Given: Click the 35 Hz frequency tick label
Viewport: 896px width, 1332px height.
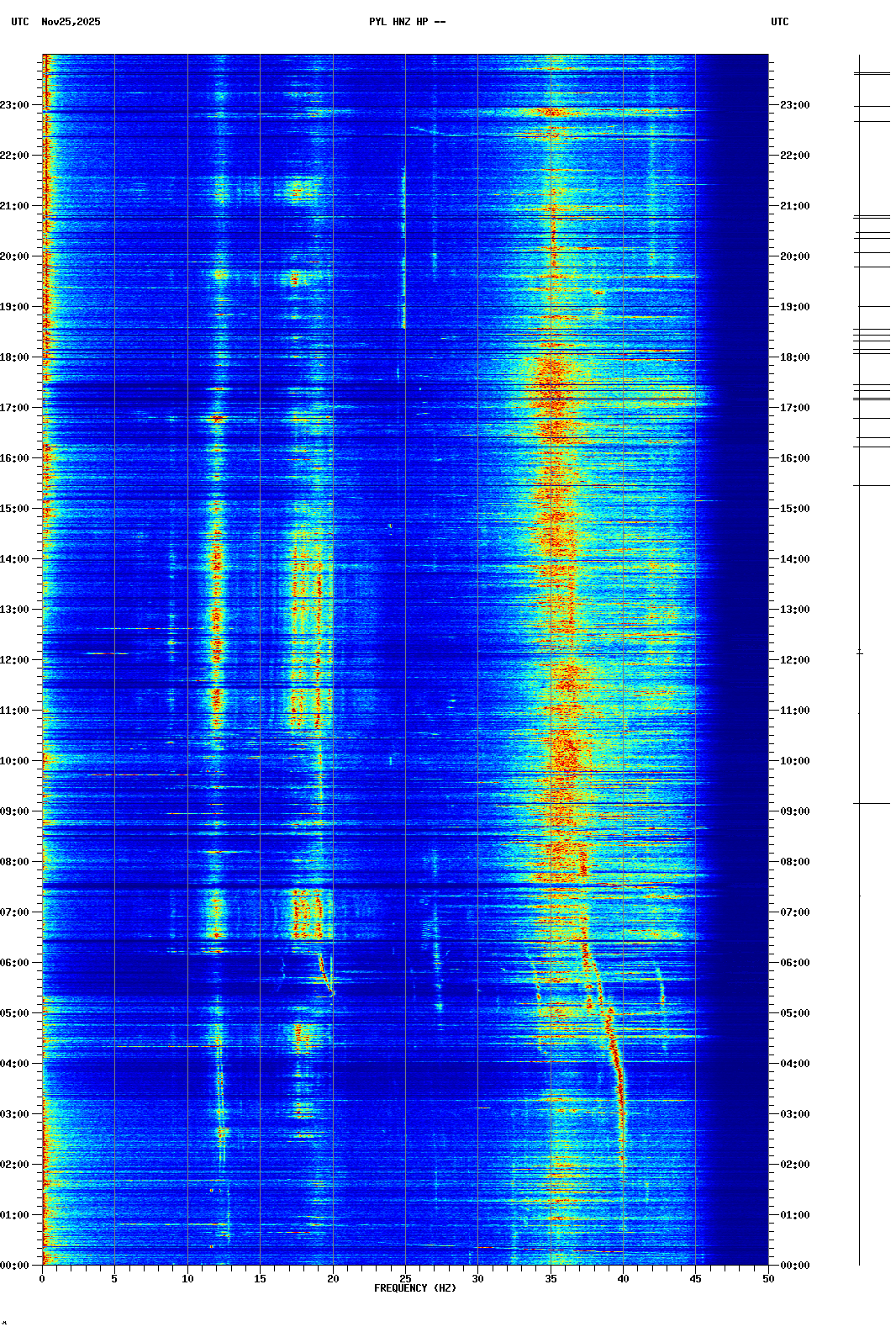Looking at the screenshot, I should (x=551, y=1279).
